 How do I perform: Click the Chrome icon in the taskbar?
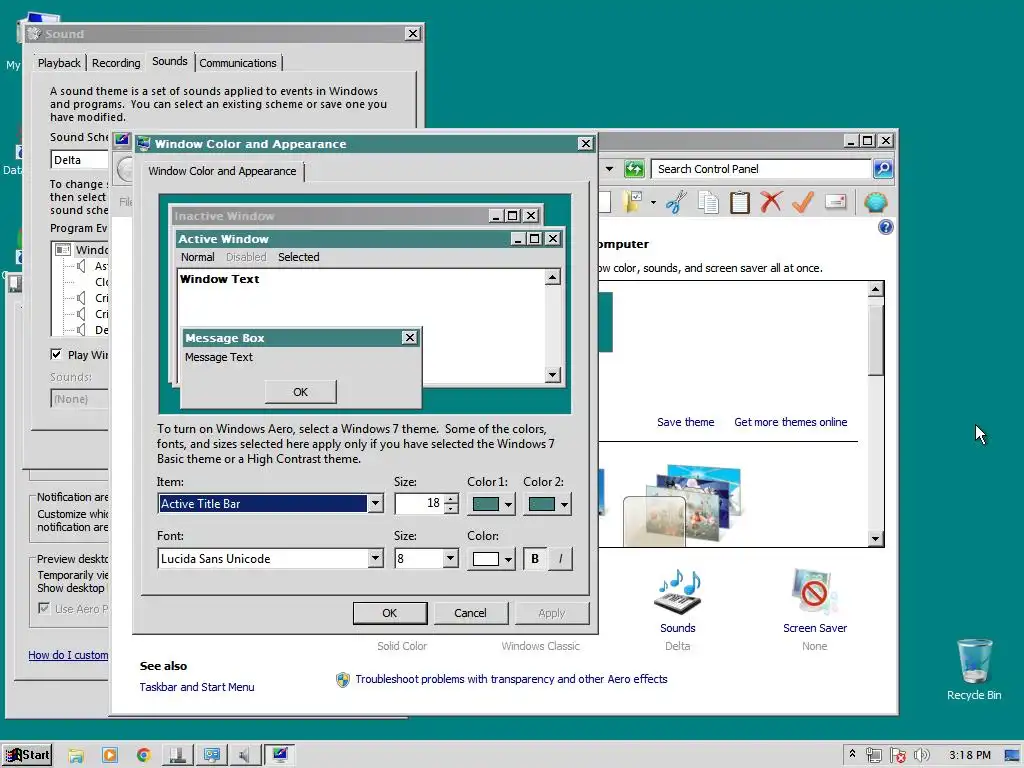click(144, 755)
